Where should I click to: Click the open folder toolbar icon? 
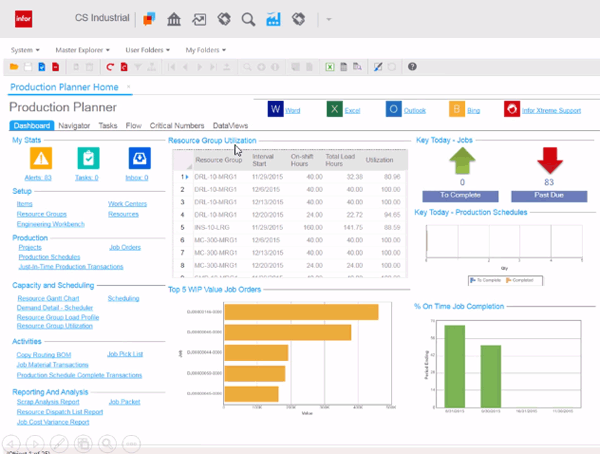(x=14, y=67)
